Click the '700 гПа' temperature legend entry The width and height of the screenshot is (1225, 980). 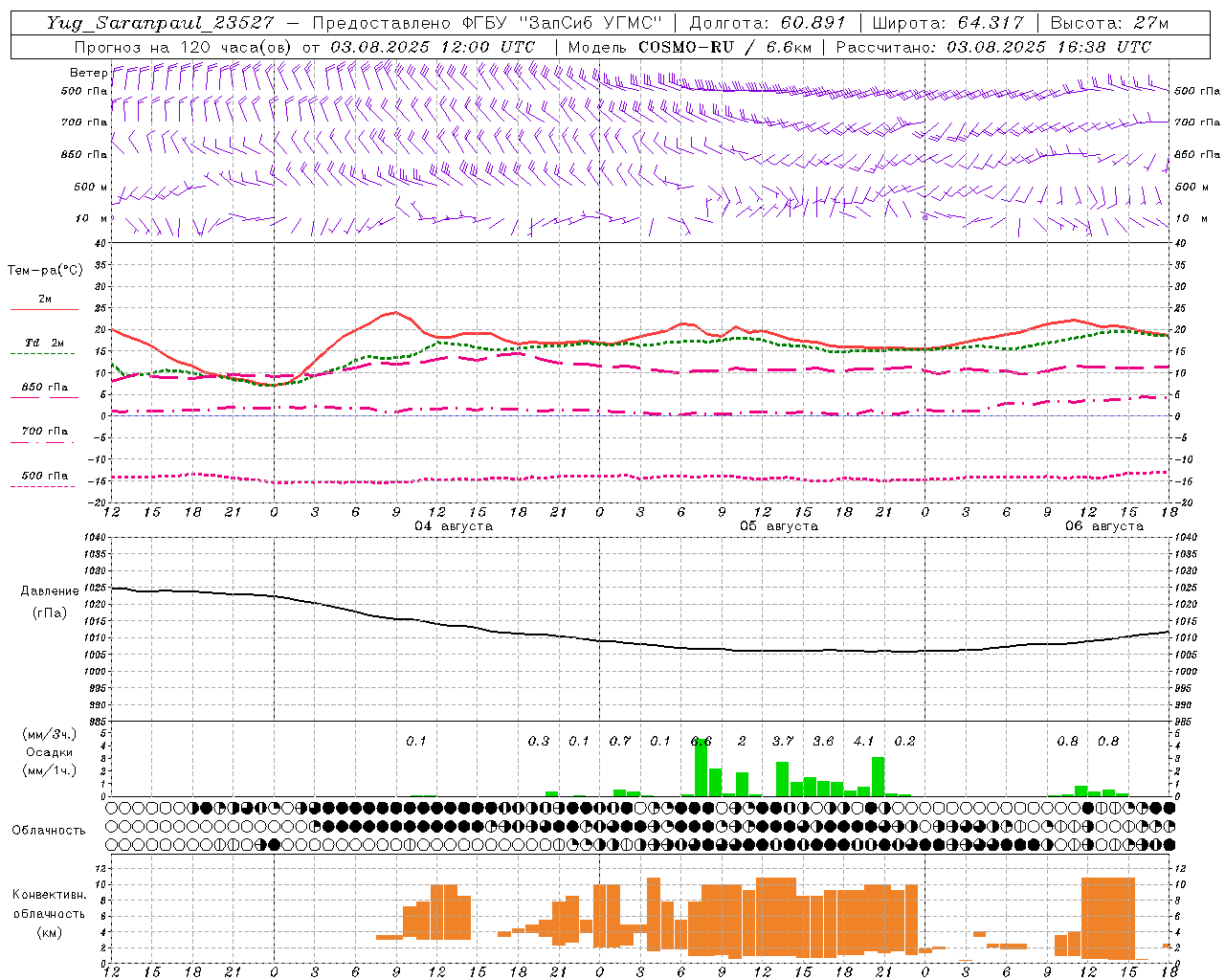pos(44,431)
